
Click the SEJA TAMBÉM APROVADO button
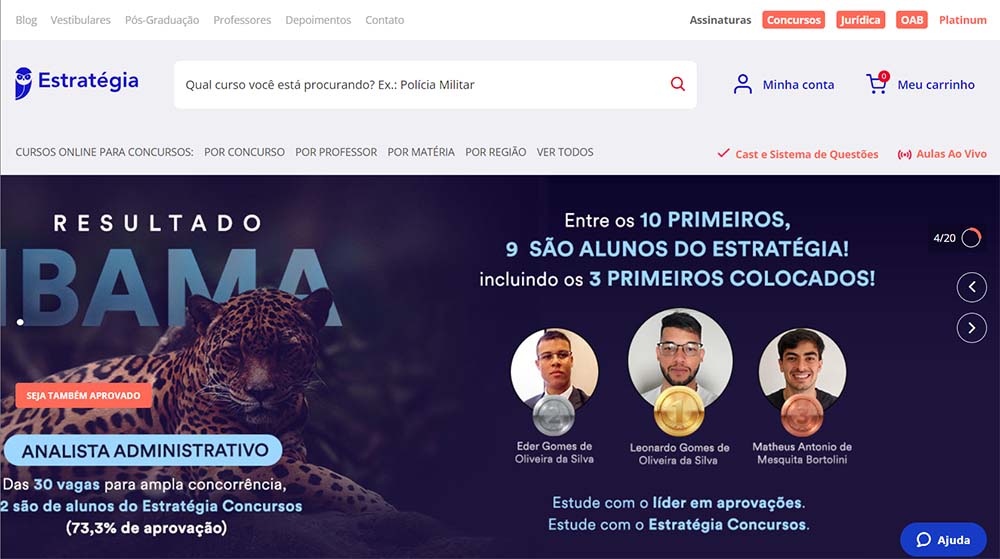point(84,395)
